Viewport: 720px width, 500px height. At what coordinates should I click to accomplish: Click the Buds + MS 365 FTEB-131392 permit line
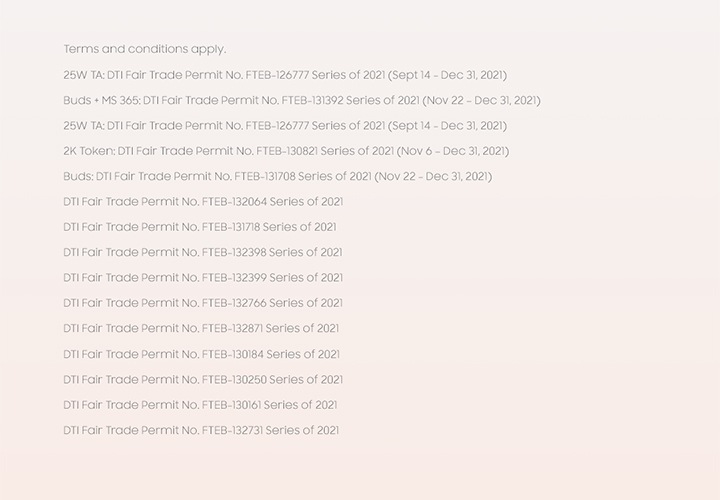[302, 101]
